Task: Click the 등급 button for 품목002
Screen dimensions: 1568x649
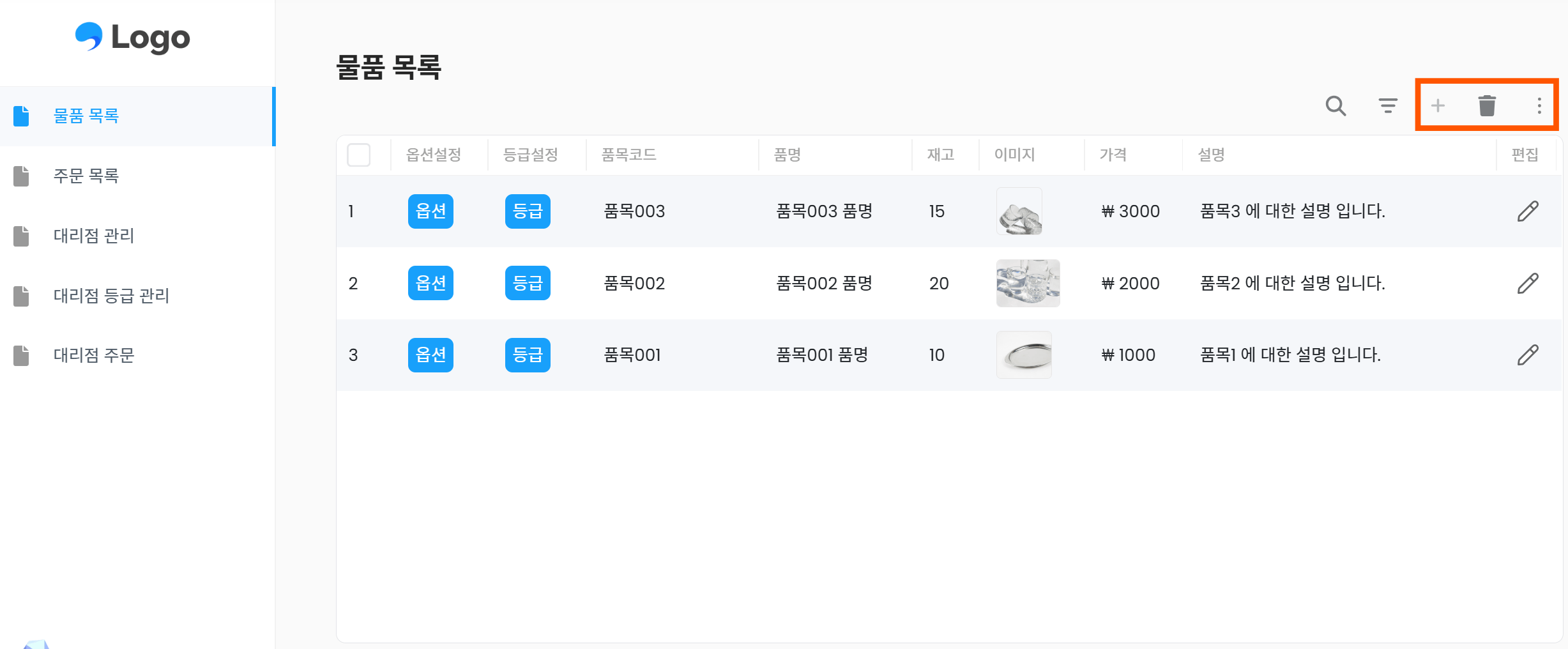Action: point(527,283)
